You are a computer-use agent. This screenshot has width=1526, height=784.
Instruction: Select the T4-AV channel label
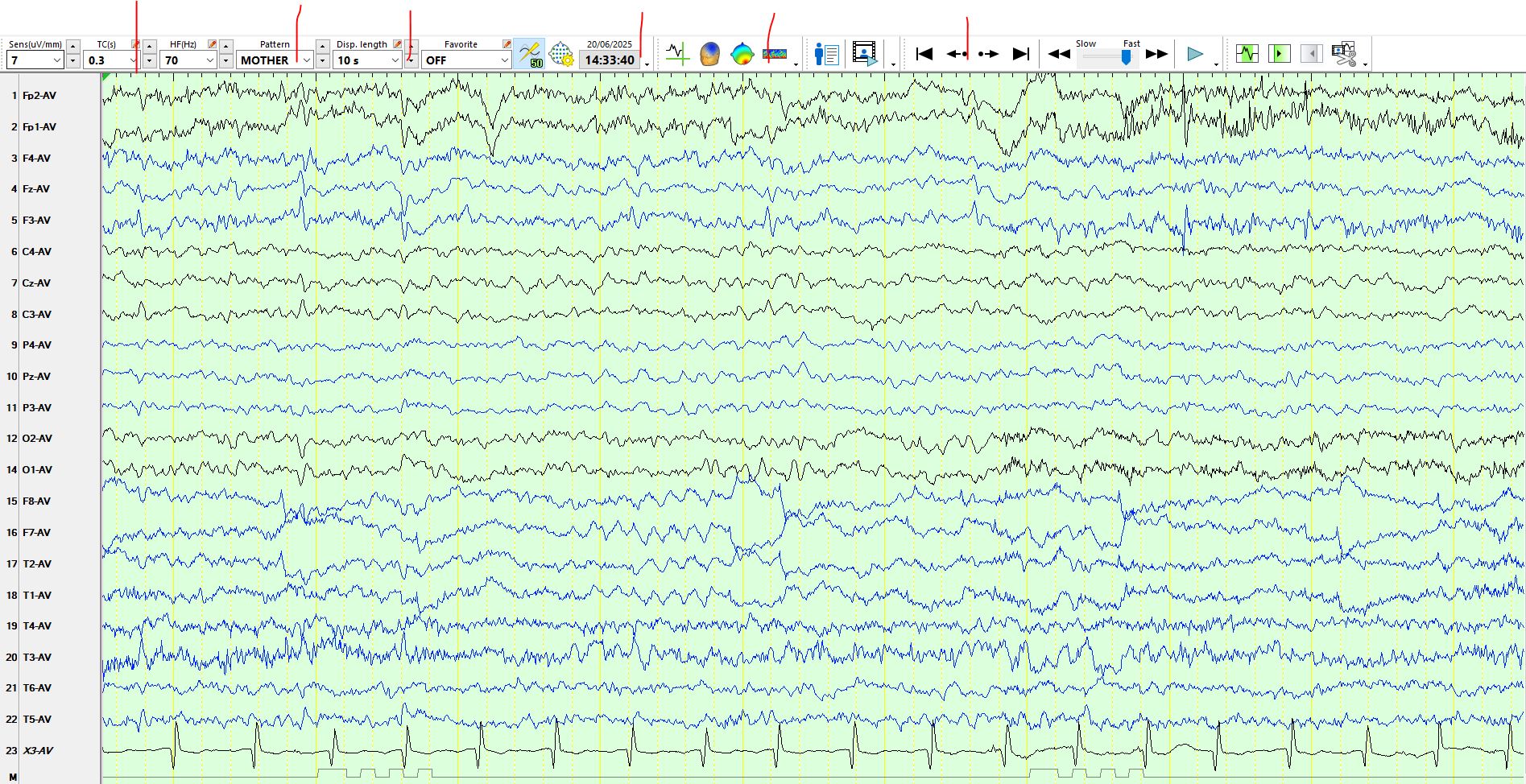coord(37,626)
